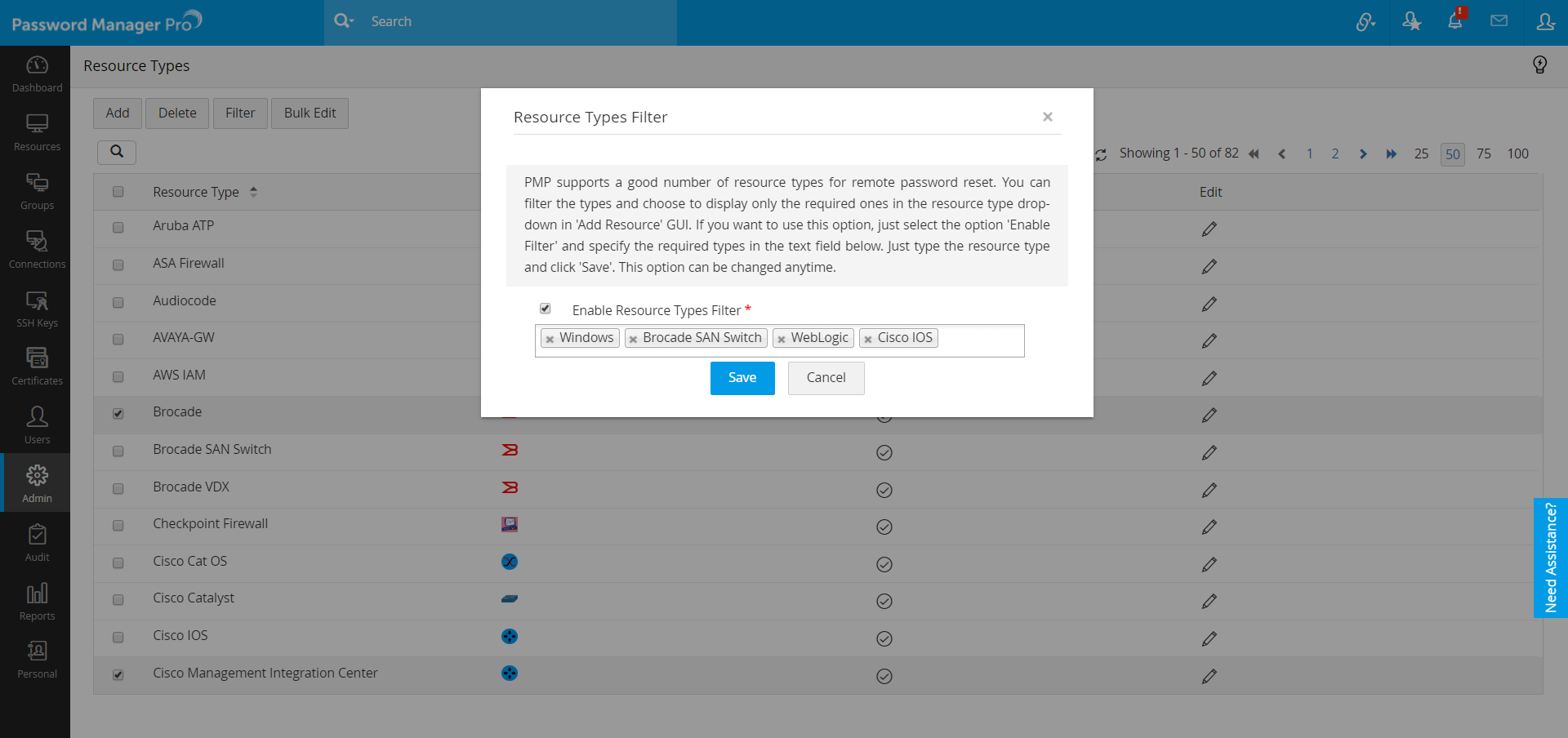Click the Add button

pyautogui.click(x=118, y=113)
